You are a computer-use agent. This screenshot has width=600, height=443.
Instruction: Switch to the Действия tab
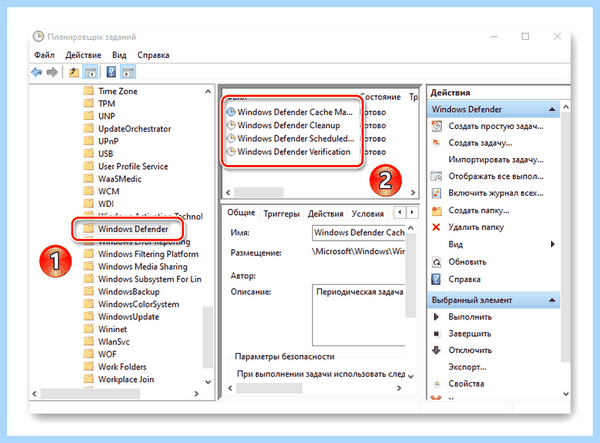click(326, 214)
